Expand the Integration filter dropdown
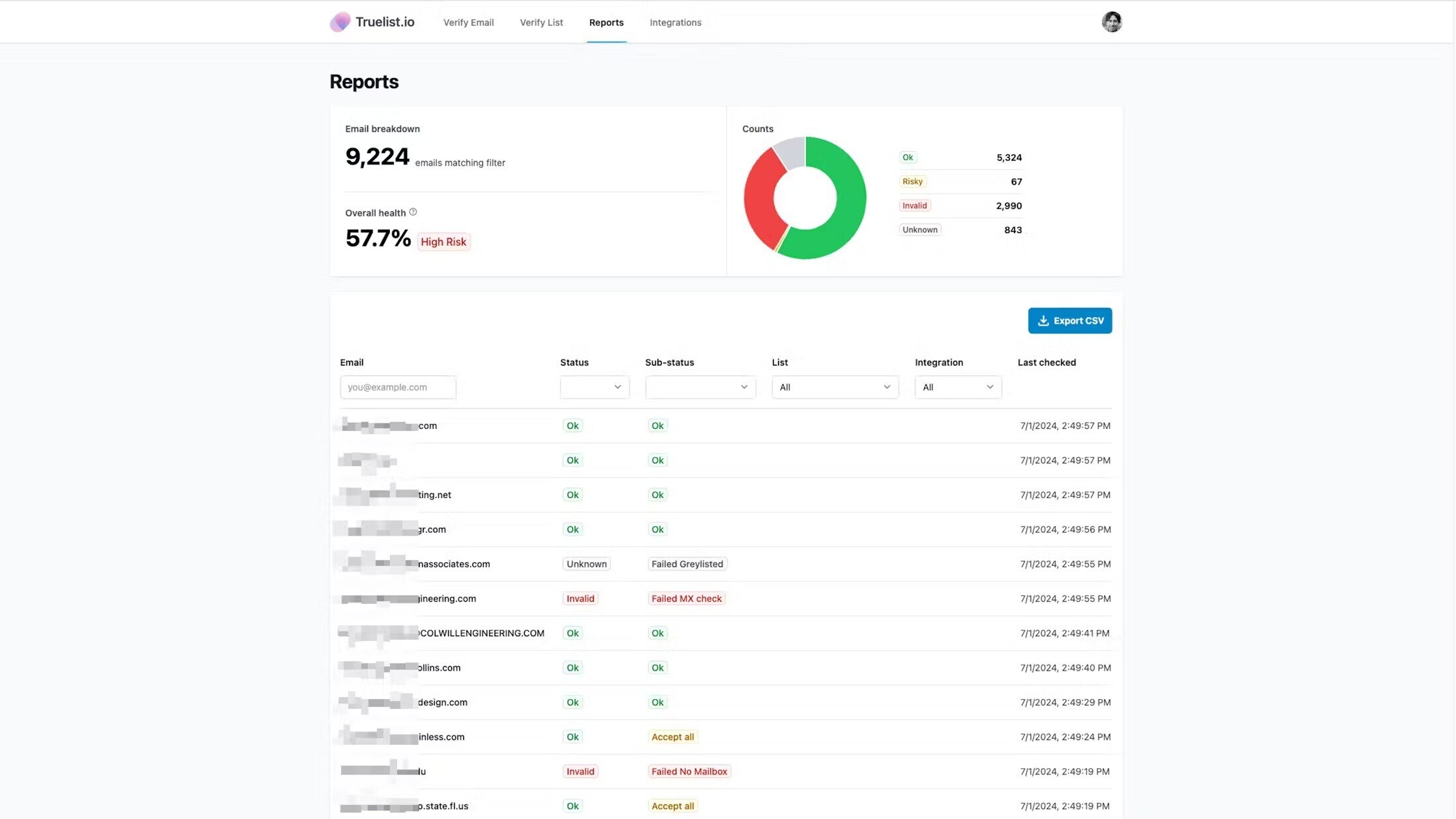The width and height of the screenshot is (1456, 819). [957, 387]
